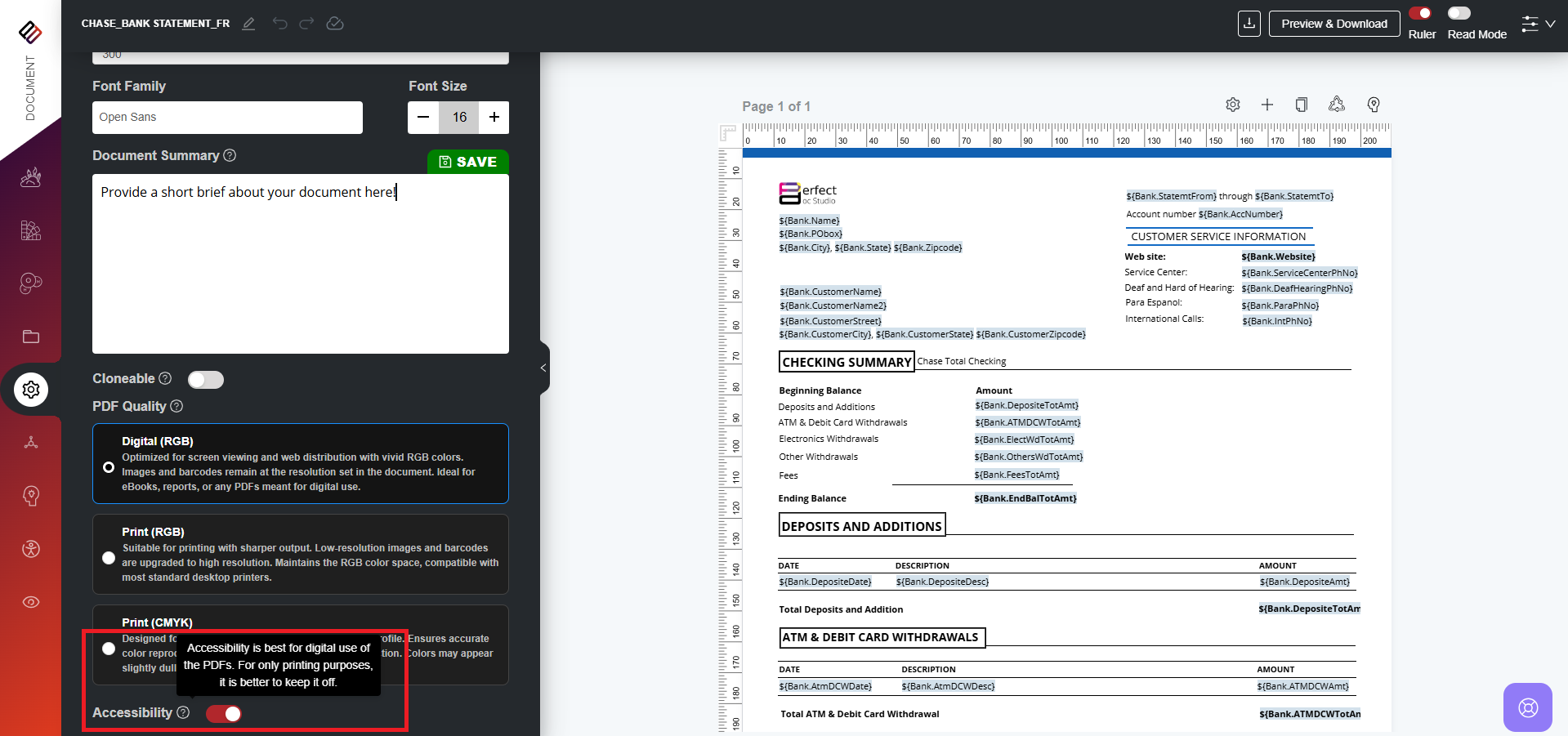The image size is (1568, 736).
Task: Click the cloud save status icon
Action: point(335,24)
